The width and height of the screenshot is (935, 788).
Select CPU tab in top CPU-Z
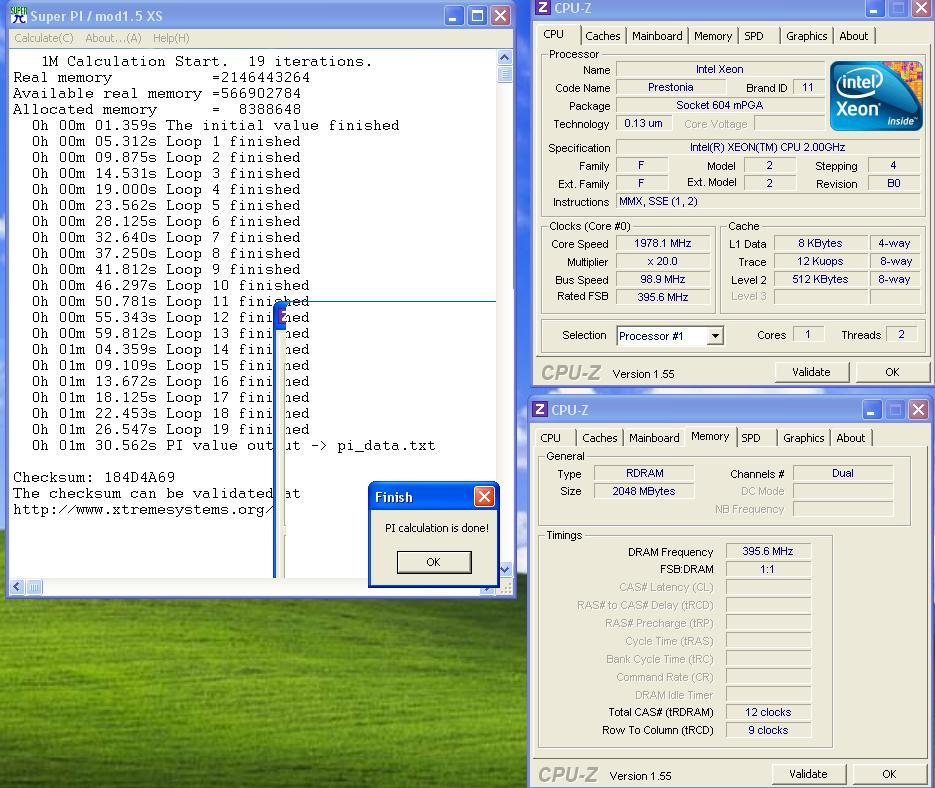pyautogui.click(x=553, y=34)
